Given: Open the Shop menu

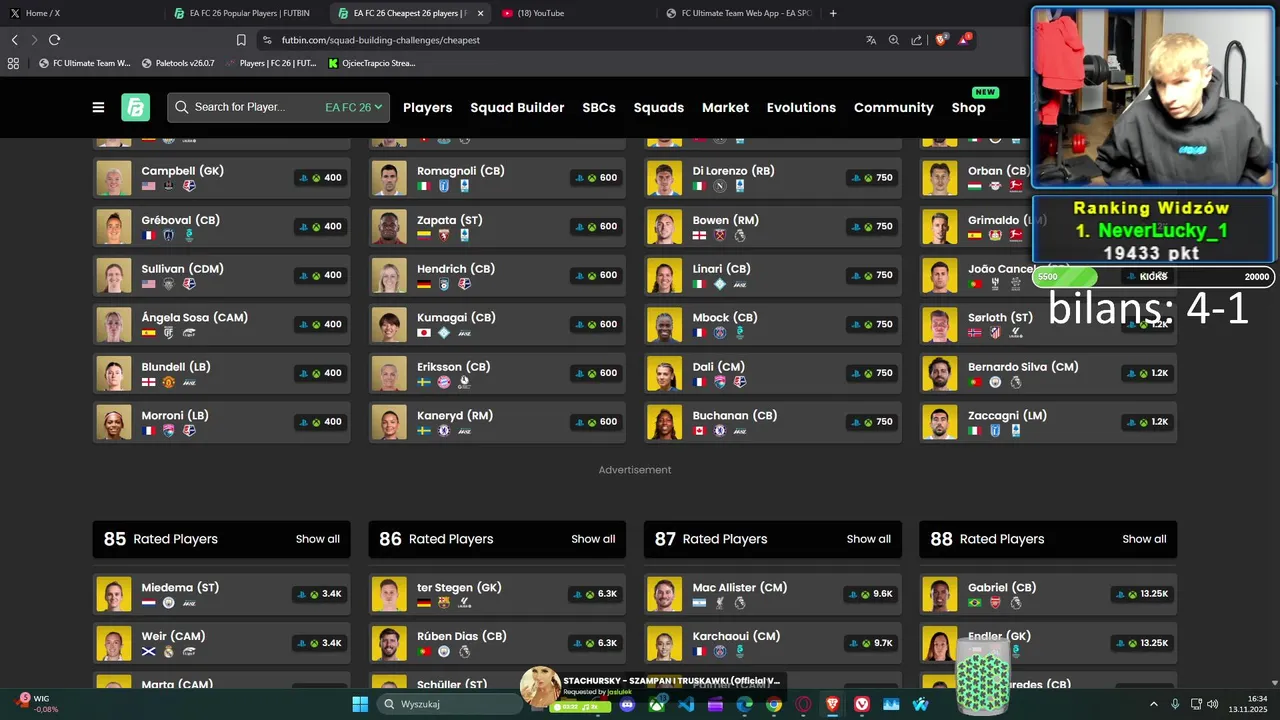Looking at the screenshot, I should (968, 107).
